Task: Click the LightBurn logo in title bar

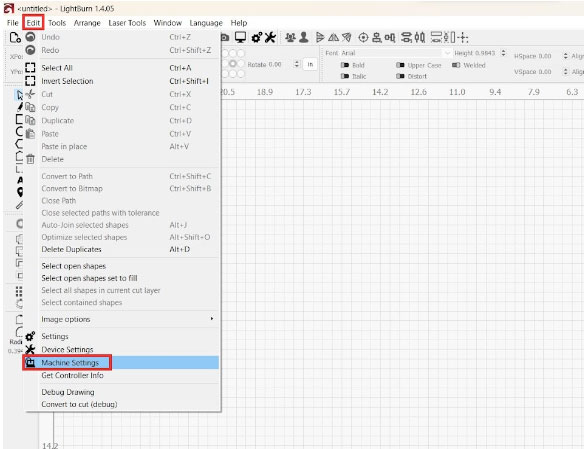Action: (x=9, y=8)
